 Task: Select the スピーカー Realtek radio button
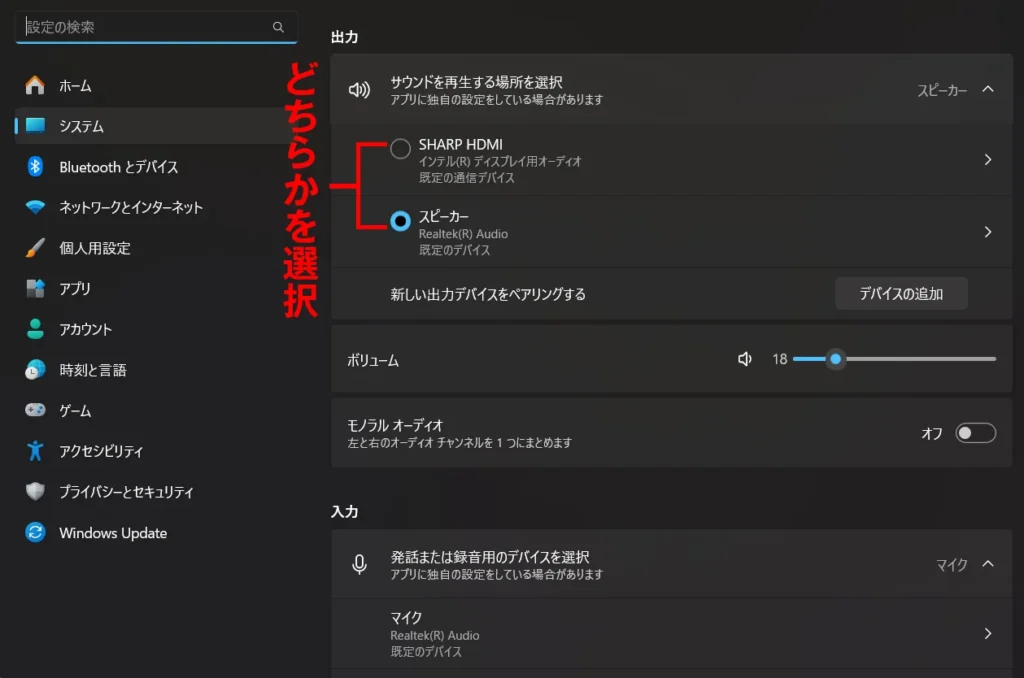click(x=400, y=221)
